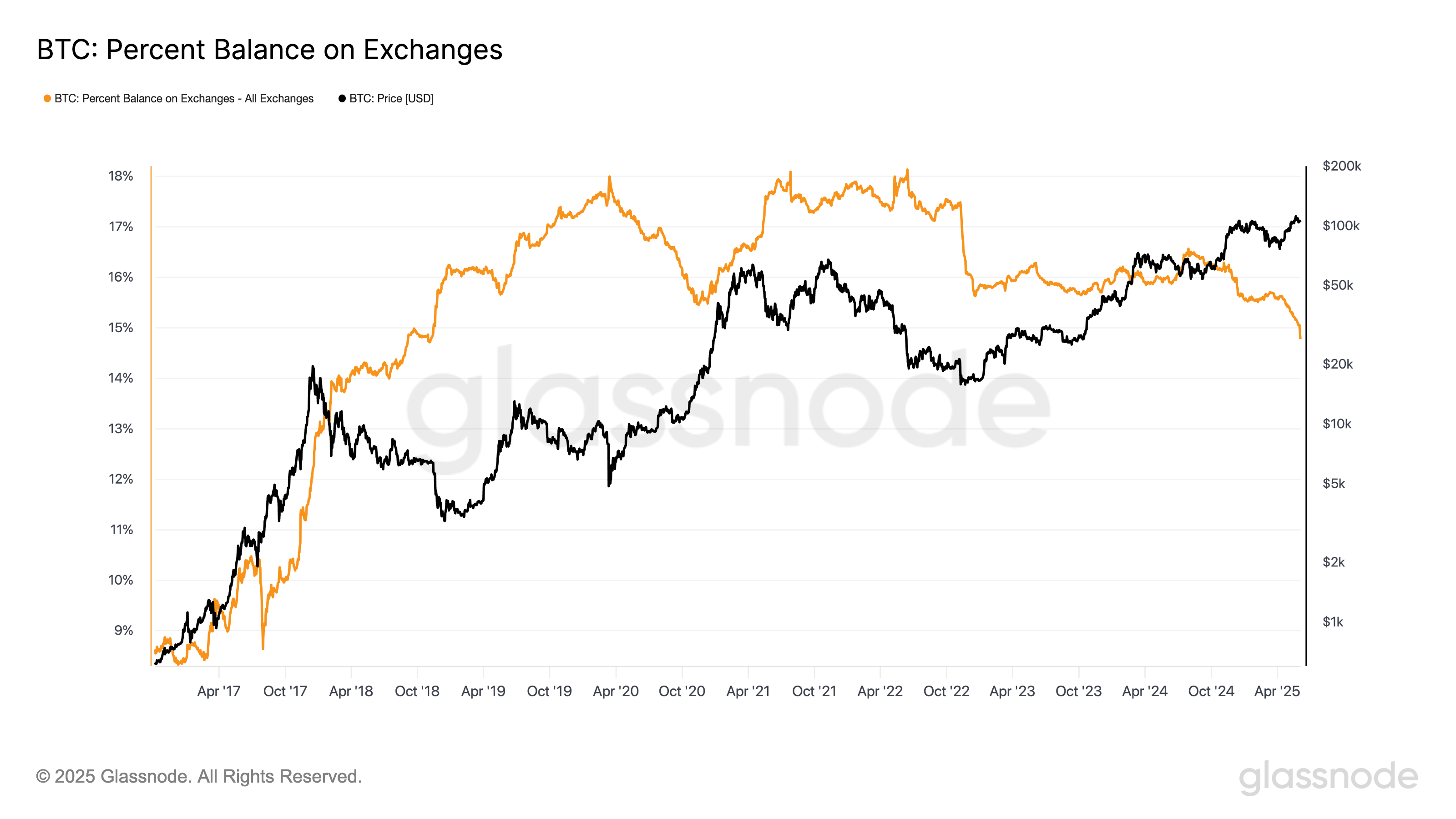Select the Apr '17 x-axis label
Image resolution: width=1456 pixels, height=819 pixels.
click(219, 691)
